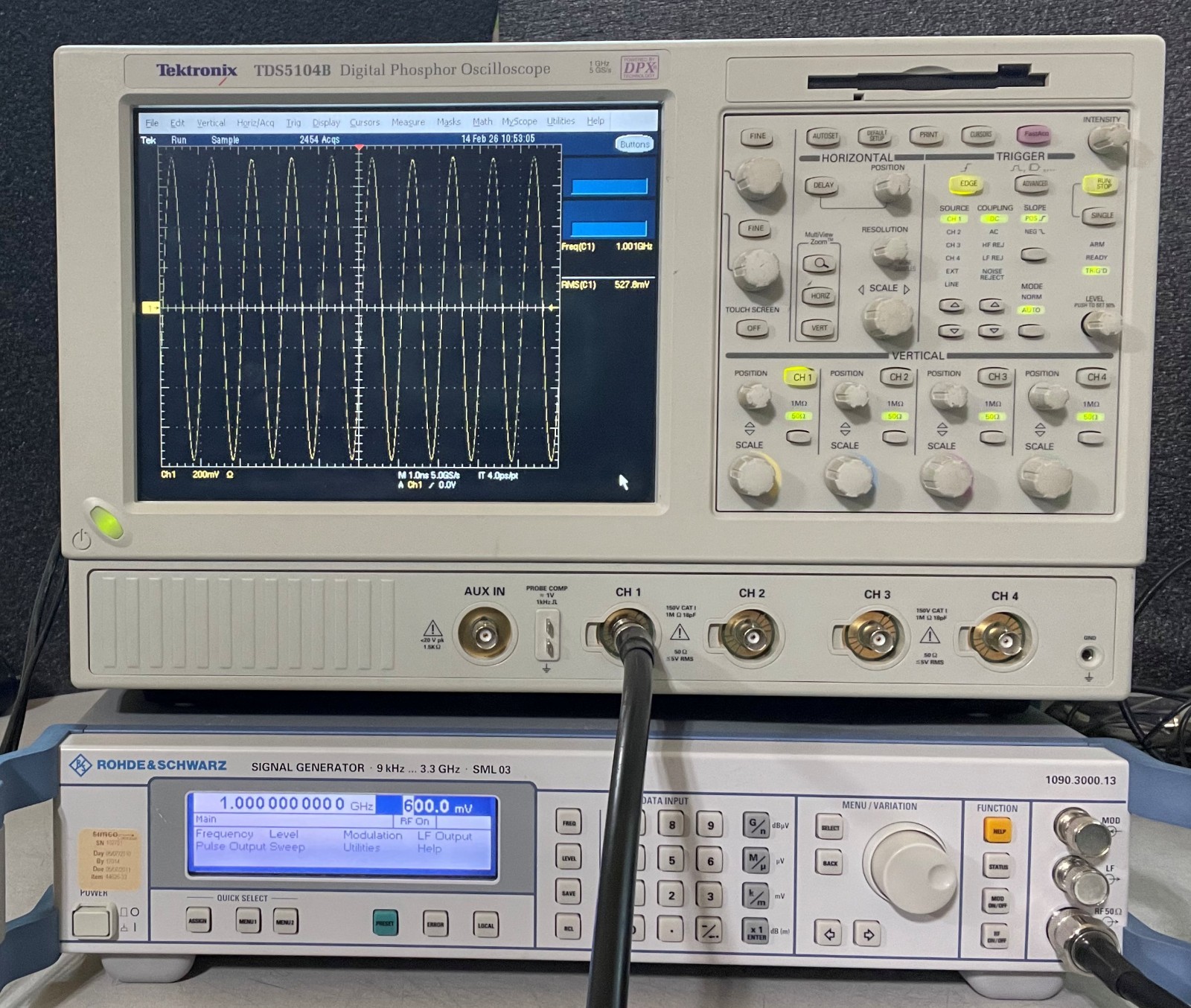Click the horizontal DELAY button
The image size is (1191, 1008).
(x=823, y=185)
